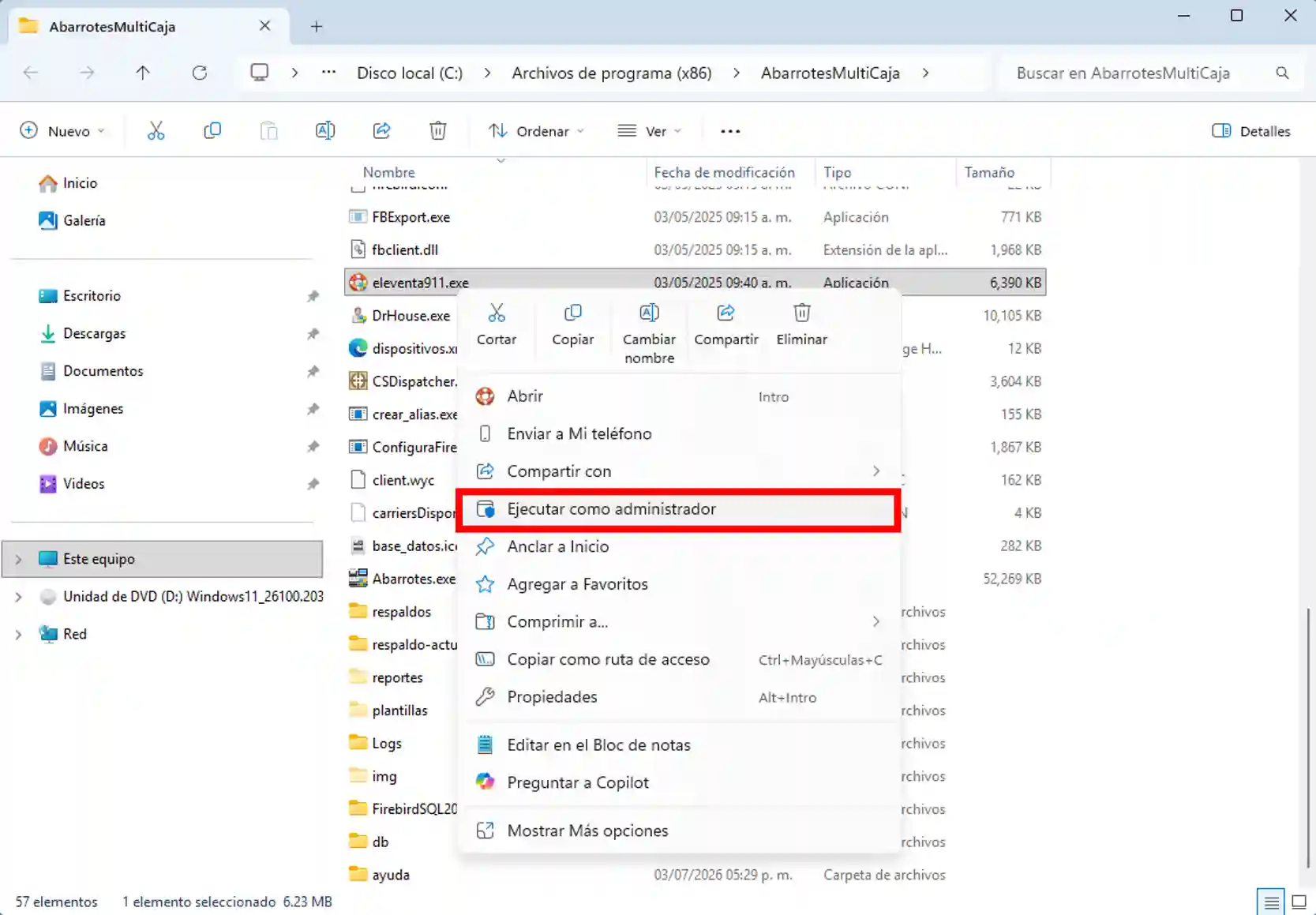
Task: Switch to large thumbnails view icon in status bar
Action: (x=1299, y=901)
